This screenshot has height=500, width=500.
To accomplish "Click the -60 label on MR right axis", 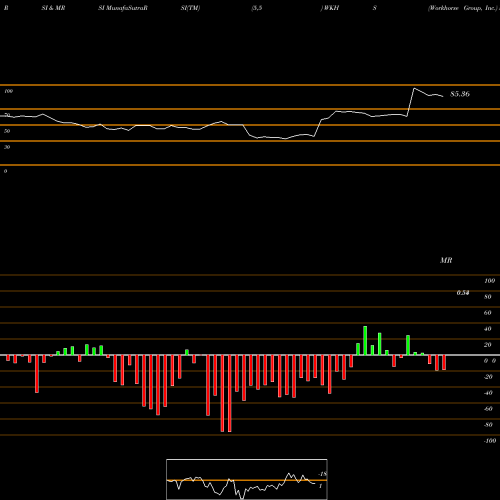I will coord(488,409).
